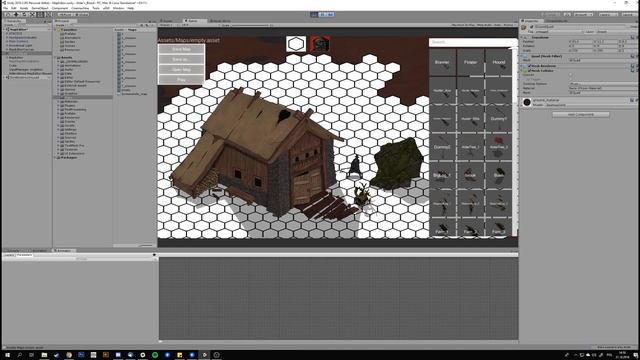
Task: Click the Unity icon in the taskbar
Action: (204, 355)
